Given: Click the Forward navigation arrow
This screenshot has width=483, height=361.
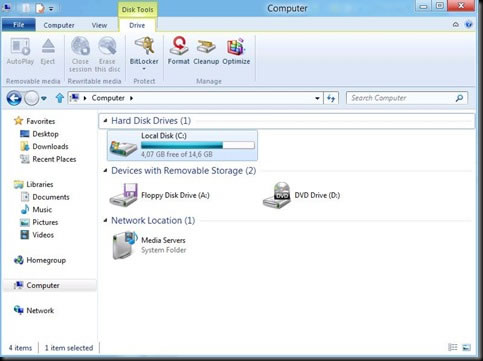Looking at the screenshot, I should coord(32,98).
